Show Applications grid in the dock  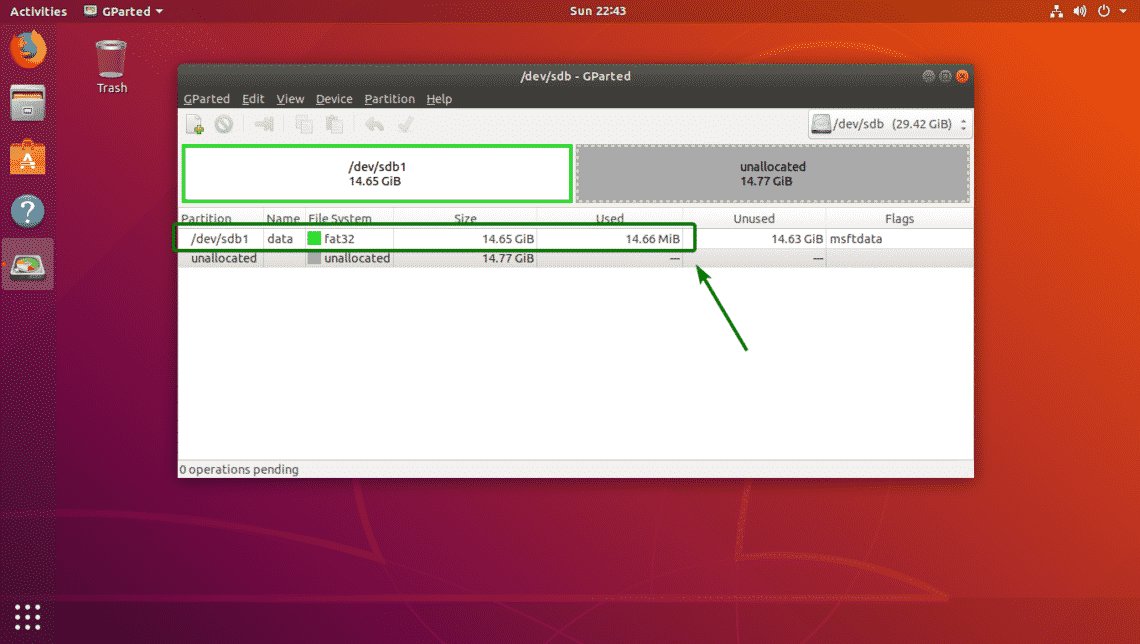pyautogui.click(x=28, y=617)
